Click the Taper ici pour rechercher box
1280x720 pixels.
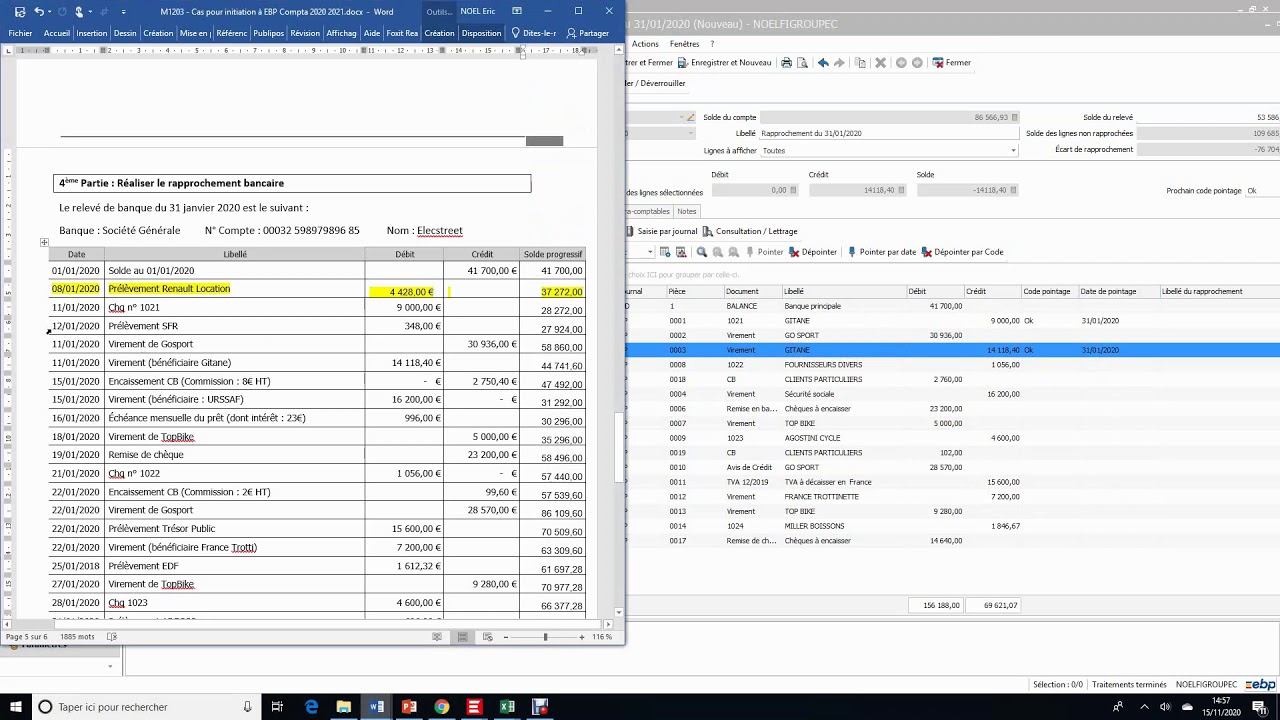click(x=145, y=707)
